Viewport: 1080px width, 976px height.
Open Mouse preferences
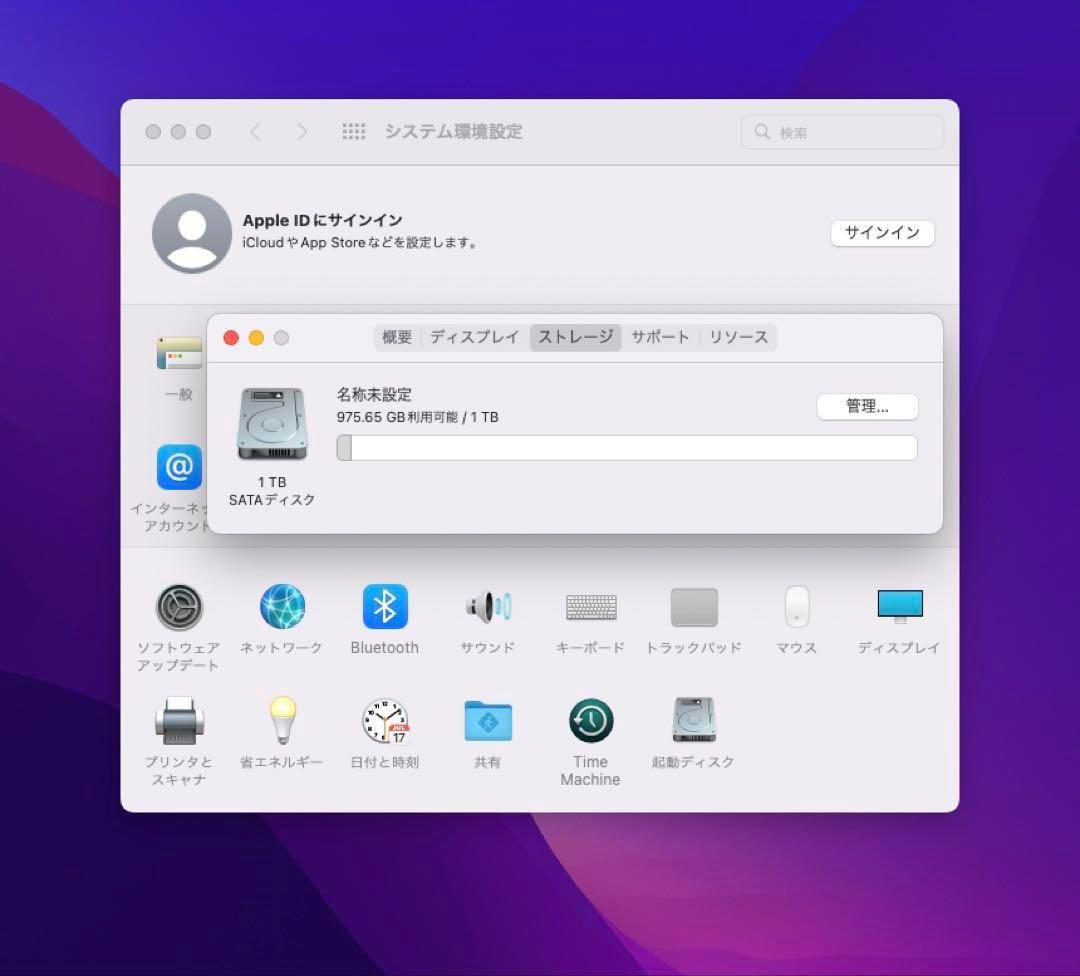(795, 607)
